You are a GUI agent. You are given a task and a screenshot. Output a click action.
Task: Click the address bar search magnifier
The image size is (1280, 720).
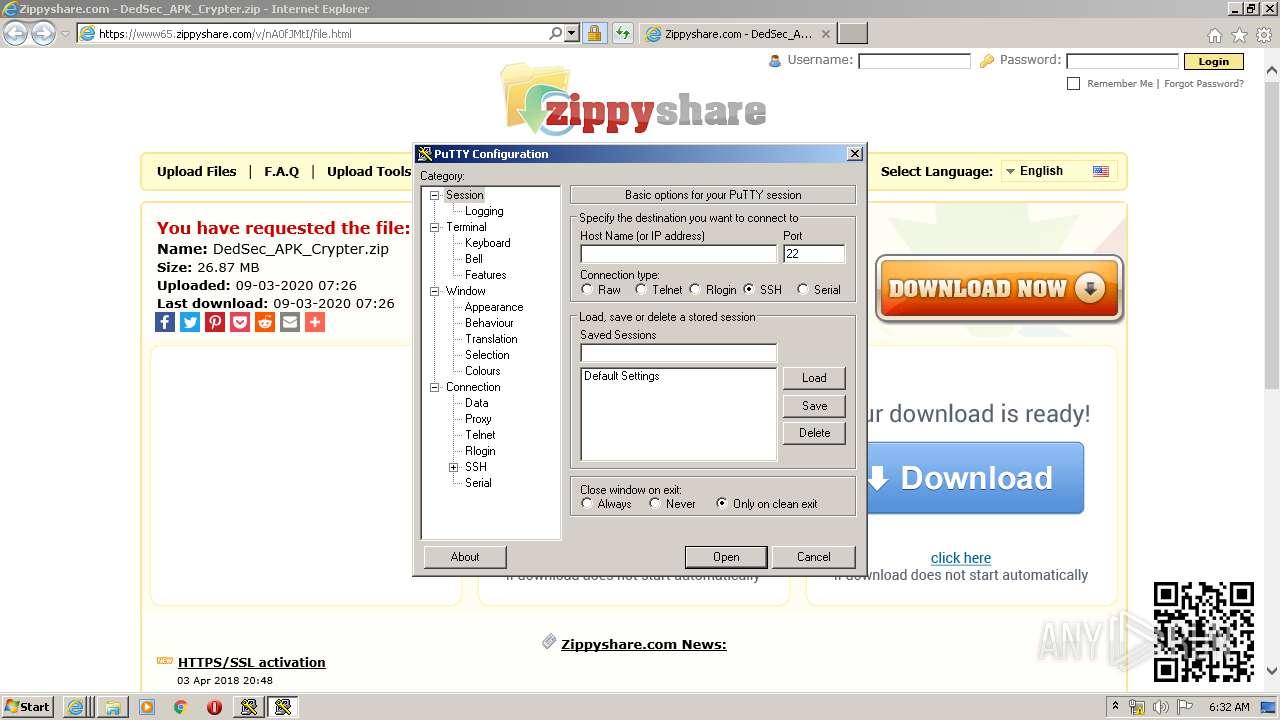click(556, 33)
